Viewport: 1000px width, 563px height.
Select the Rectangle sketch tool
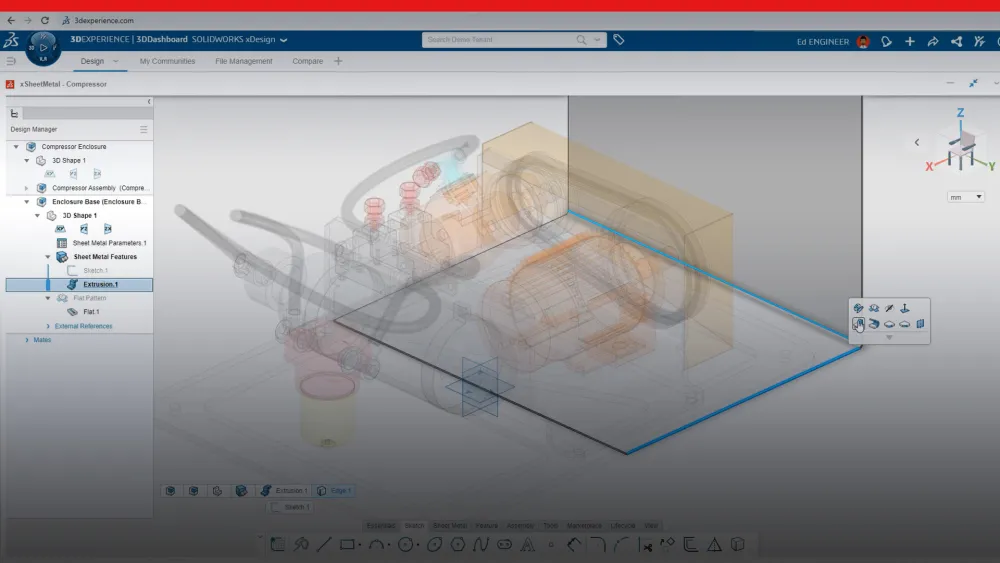click(x=347, y=545)
